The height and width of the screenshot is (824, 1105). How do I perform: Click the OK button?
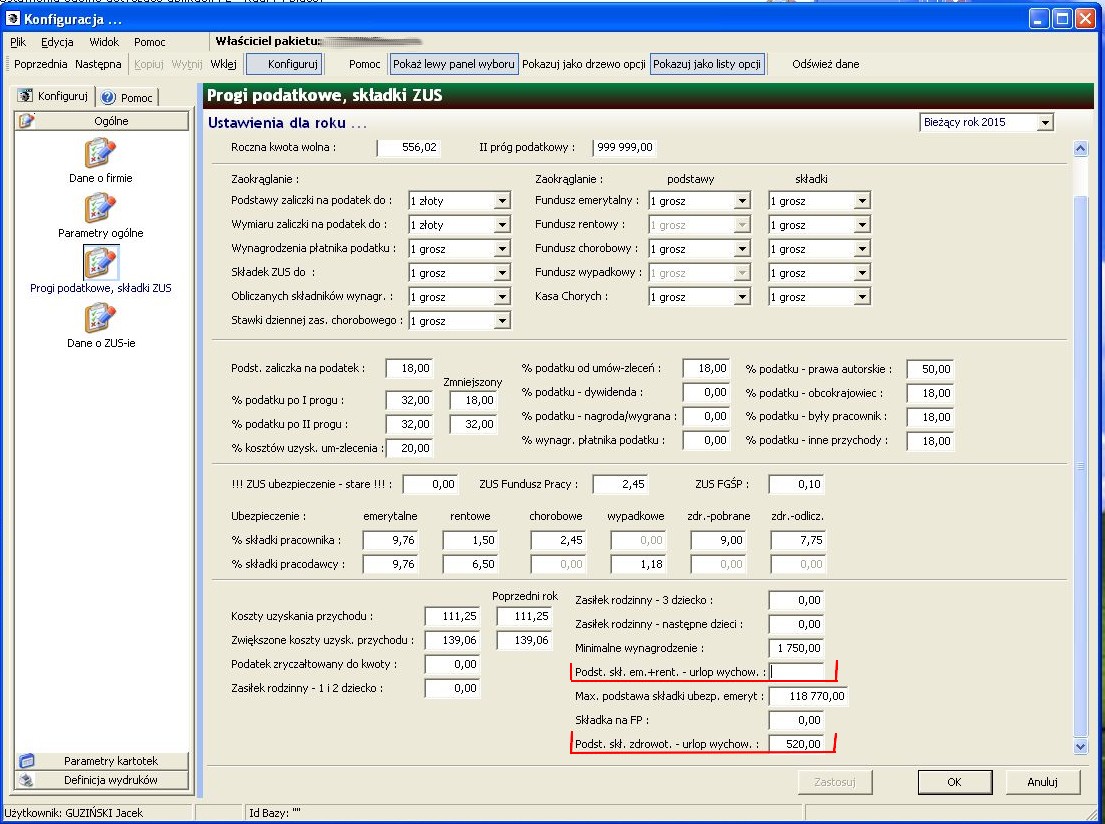954,782
